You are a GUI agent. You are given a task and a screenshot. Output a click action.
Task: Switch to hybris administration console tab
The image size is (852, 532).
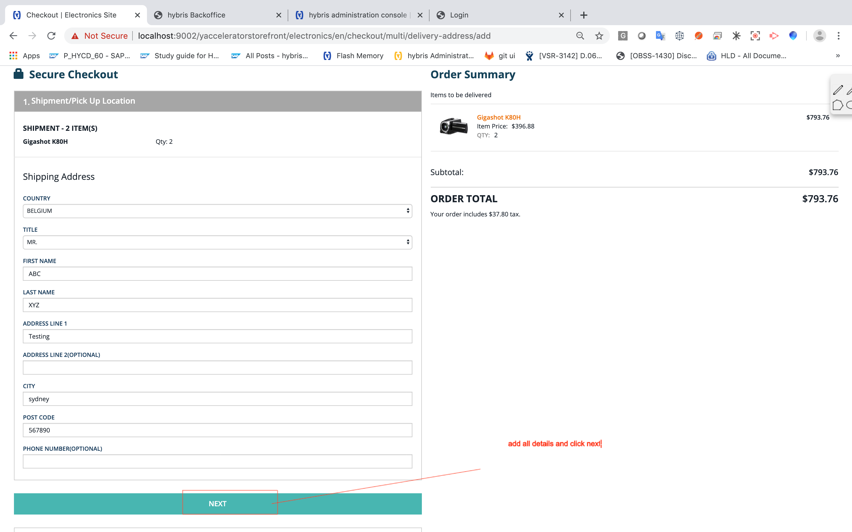tap(357, 15)
